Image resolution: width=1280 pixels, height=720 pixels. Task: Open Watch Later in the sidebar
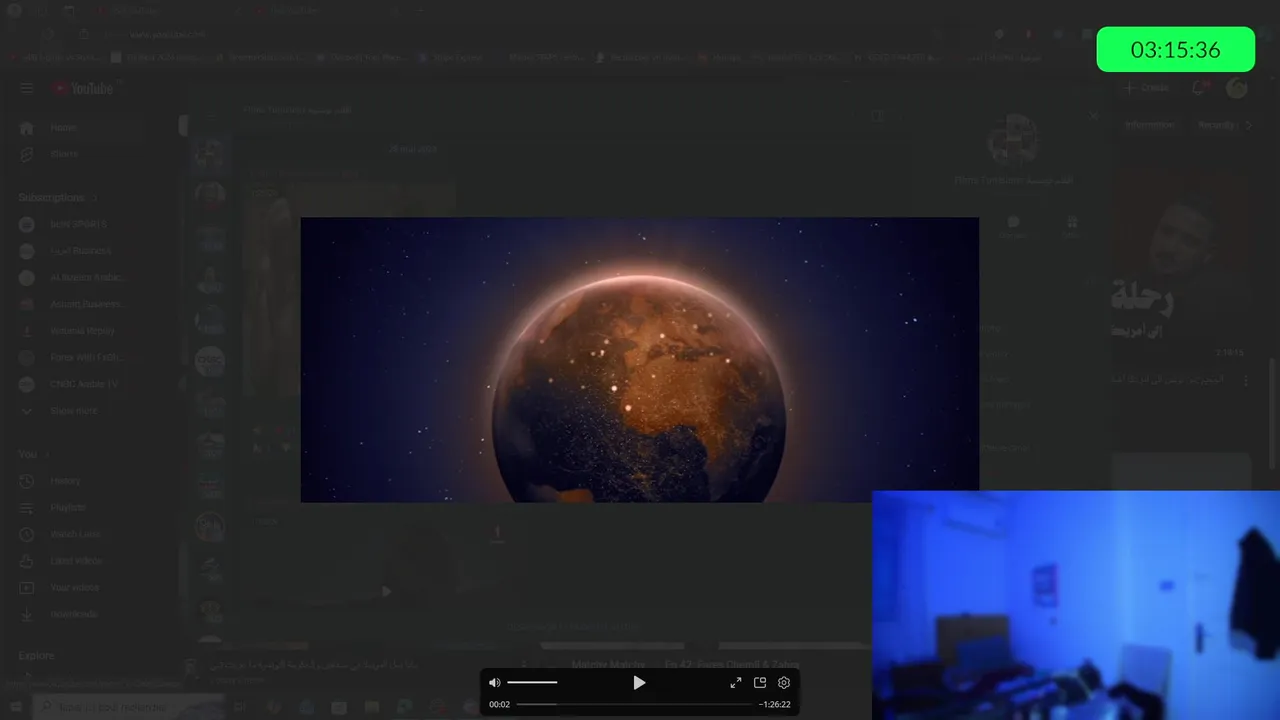click(76, 534)
